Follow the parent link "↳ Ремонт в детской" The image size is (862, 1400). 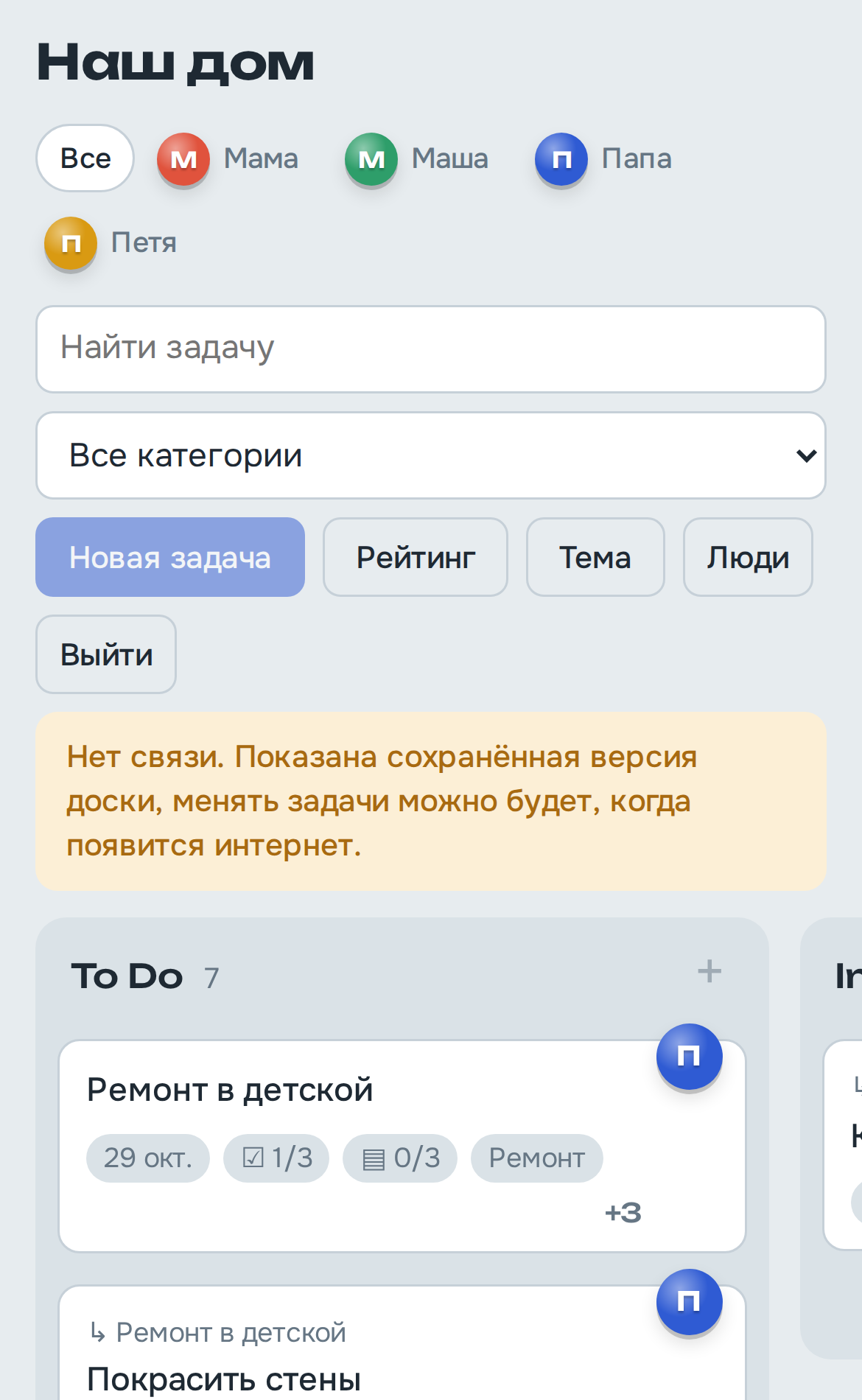click(217, 1332)
